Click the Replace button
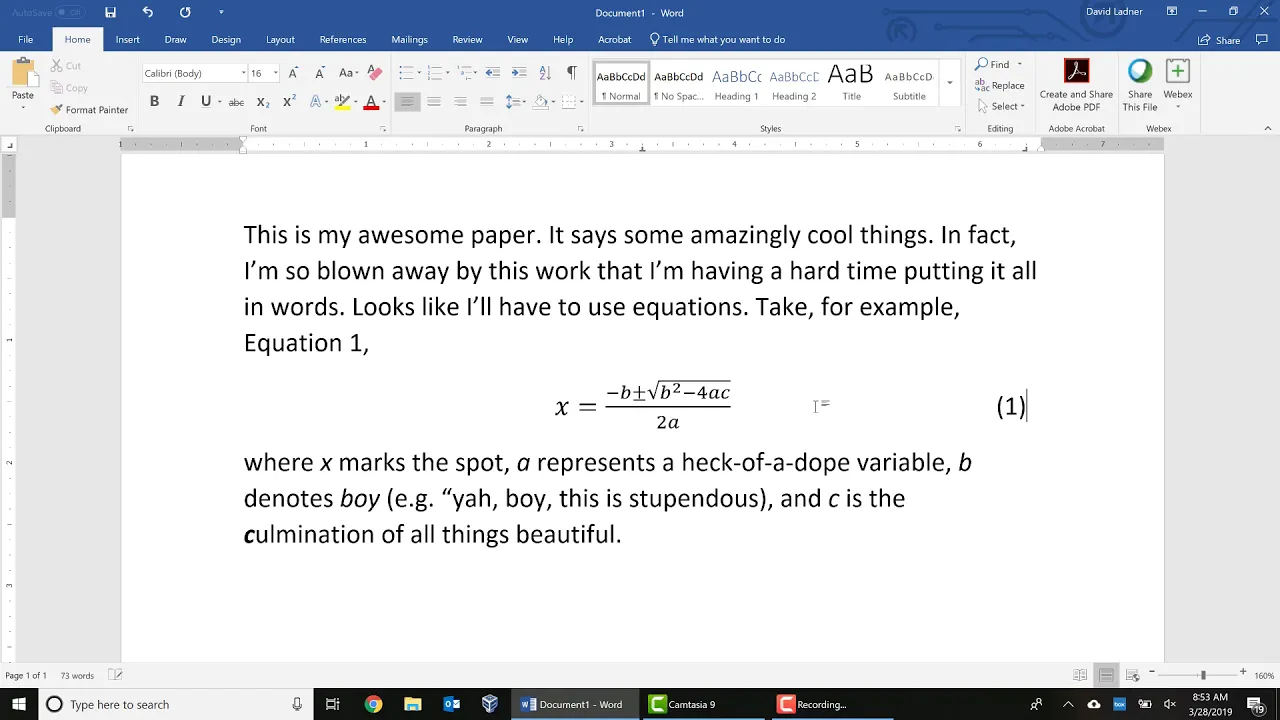The height and width of the screenshot is (720, 1280). point(1000,85)
